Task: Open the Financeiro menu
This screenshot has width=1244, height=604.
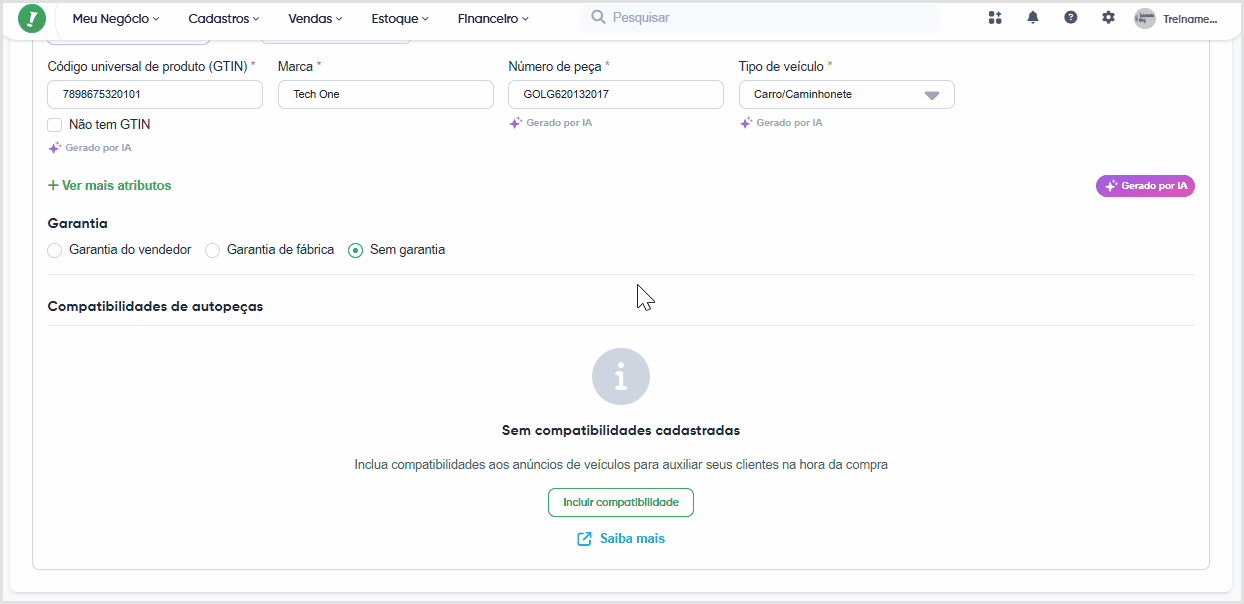Action: coord(493,19)
